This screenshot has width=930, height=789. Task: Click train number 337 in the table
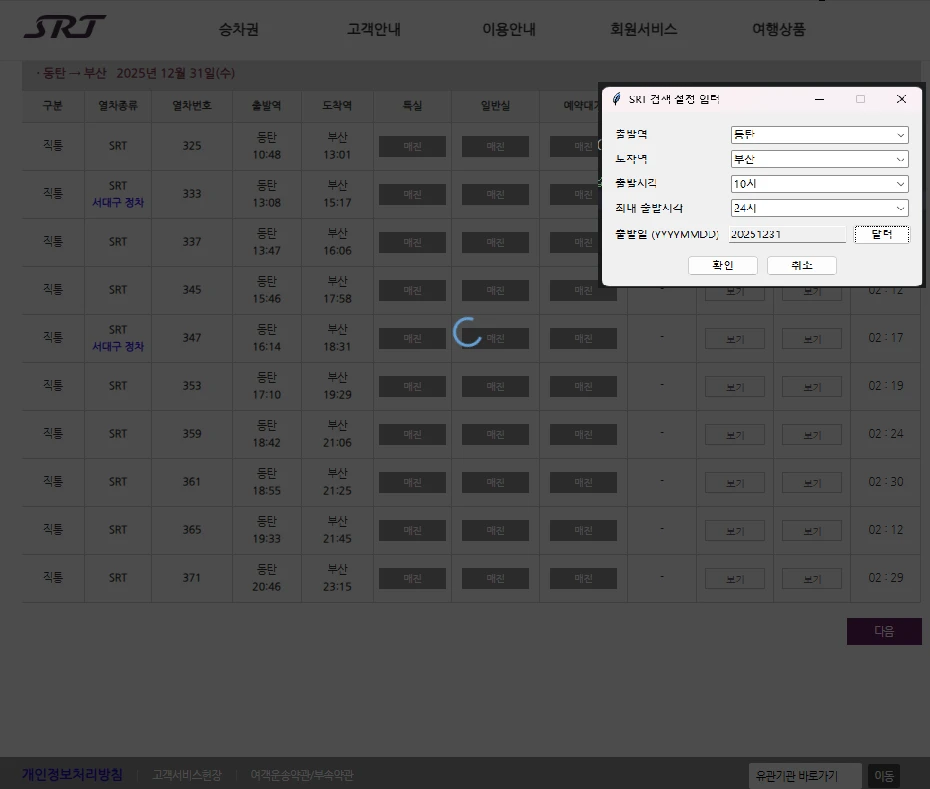point(192,241)
